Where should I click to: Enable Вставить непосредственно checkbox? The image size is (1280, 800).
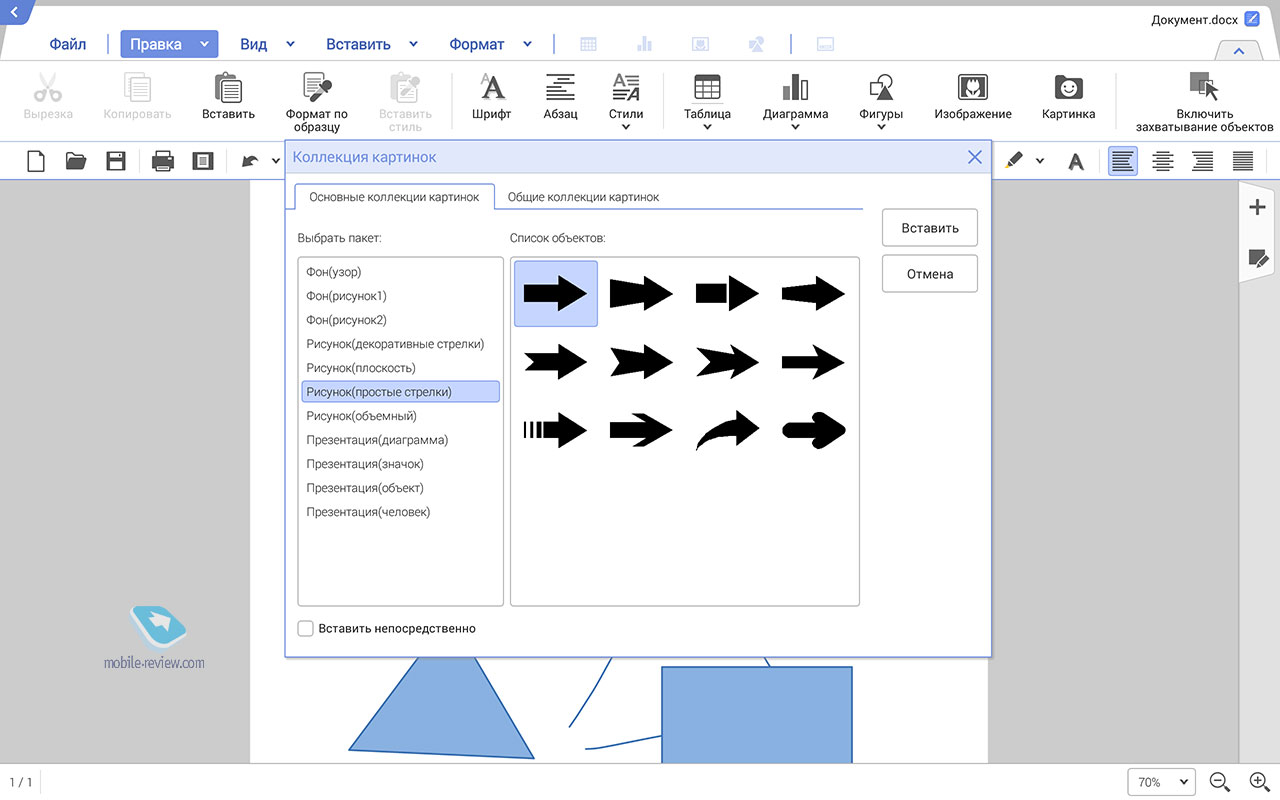pos(306,629)
